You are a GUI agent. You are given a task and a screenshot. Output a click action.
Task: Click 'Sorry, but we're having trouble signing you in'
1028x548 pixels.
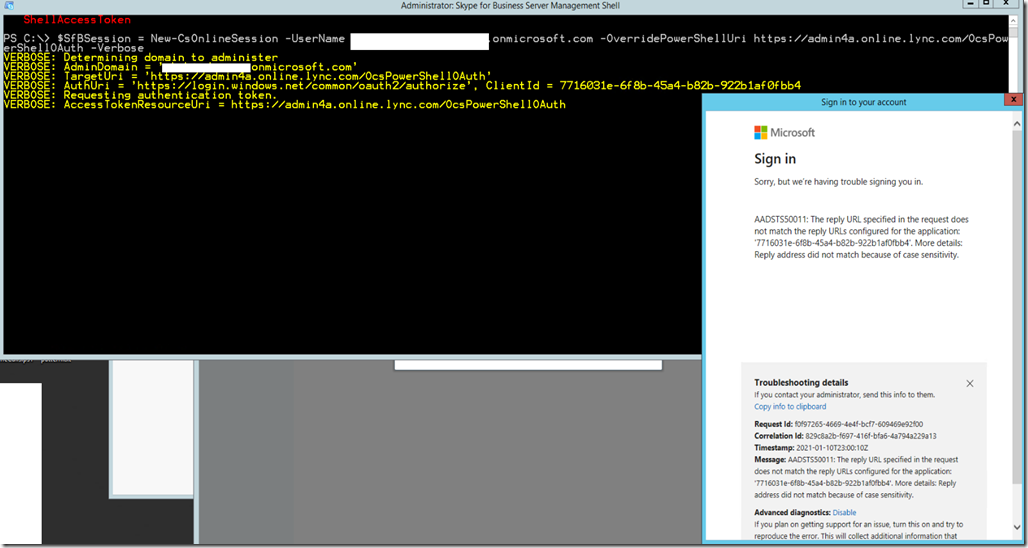839,182
